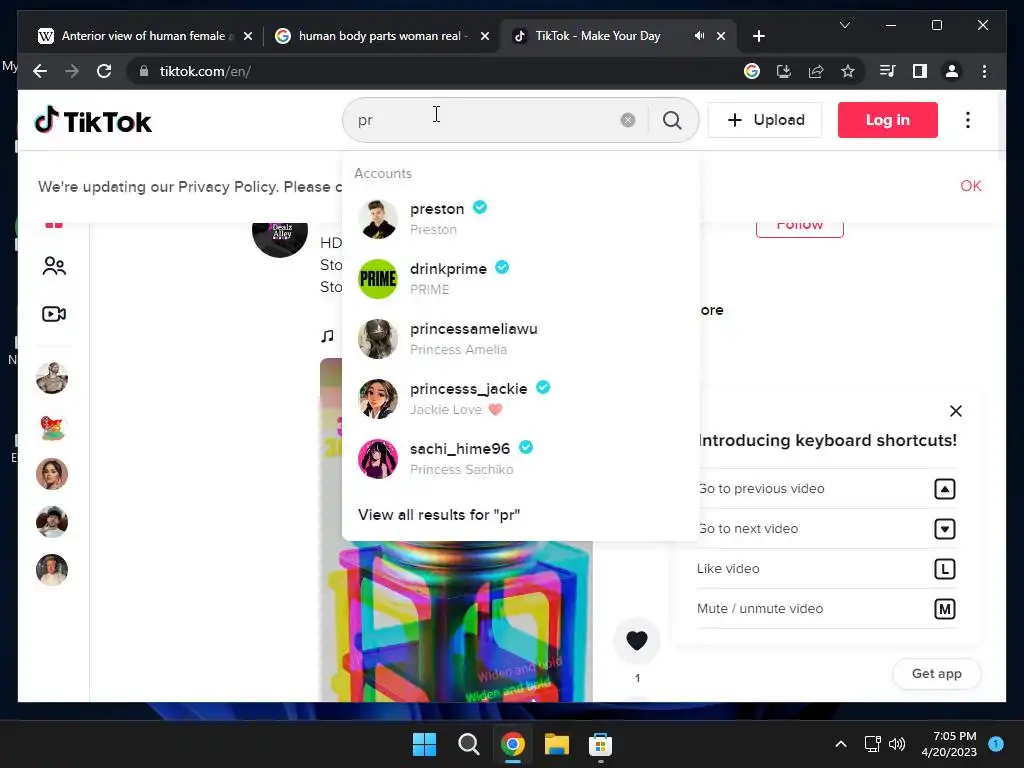Open Windows taskbar search
This screenshot has height=768, width=1024.
click(x=468, y=744)
